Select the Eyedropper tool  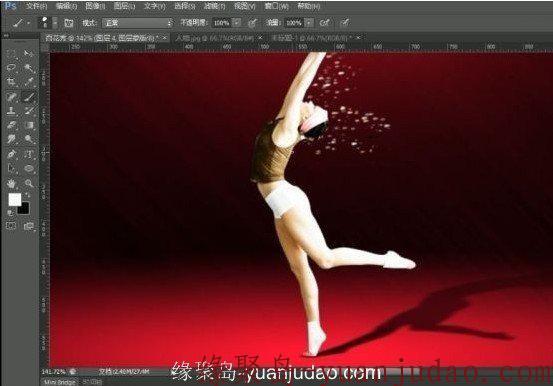(x=29, y=82)
